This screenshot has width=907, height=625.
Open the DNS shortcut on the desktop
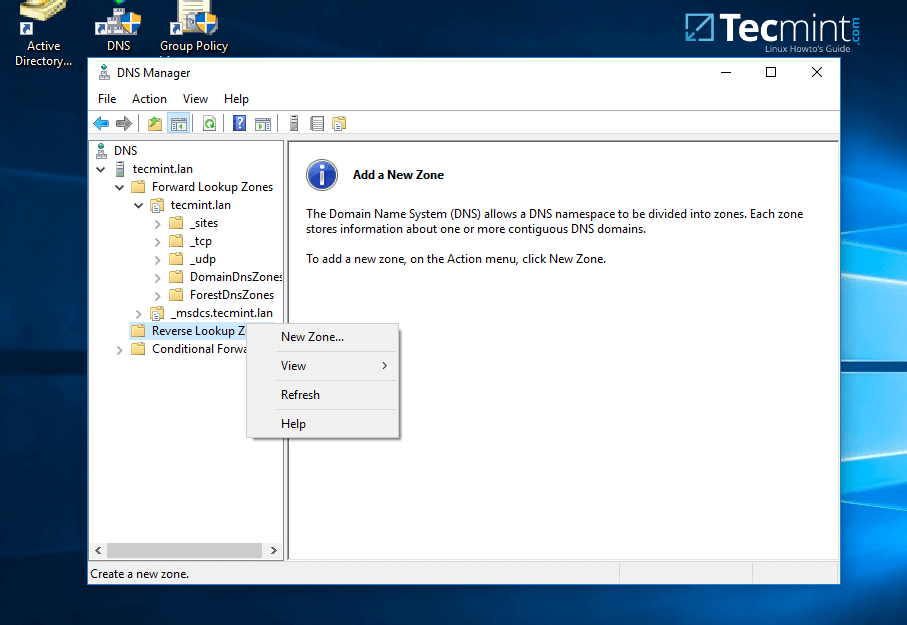pyautogui.click(x=117, y=25)
